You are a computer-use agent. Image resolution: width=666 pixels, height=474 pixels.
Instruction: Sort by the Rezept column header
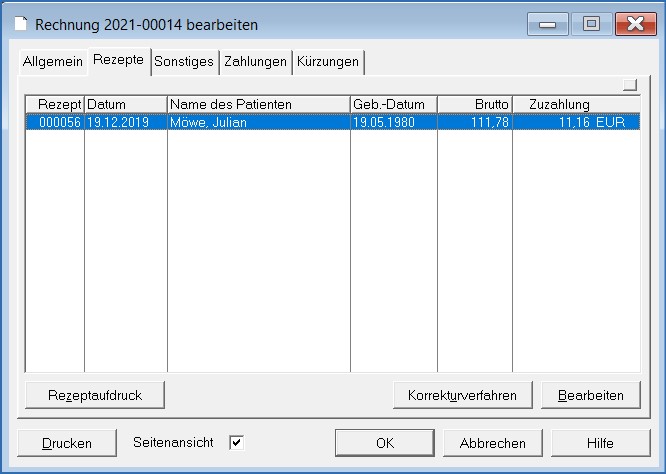(55, 104)
